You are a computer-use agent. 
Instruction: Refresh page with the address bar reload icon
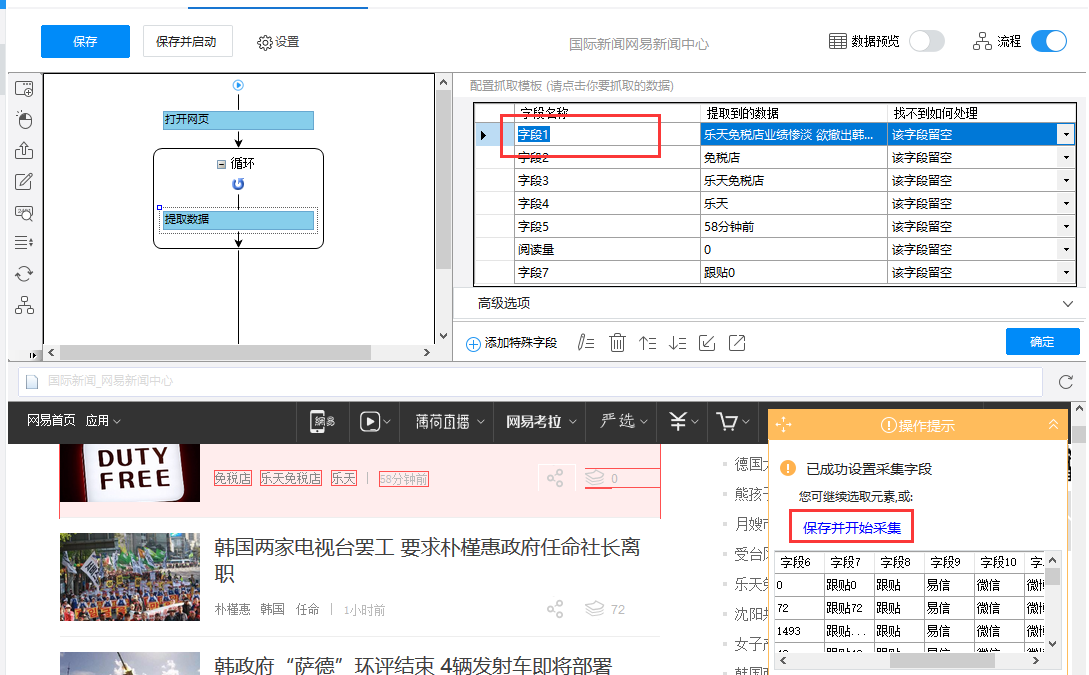tap(1066, 382)
